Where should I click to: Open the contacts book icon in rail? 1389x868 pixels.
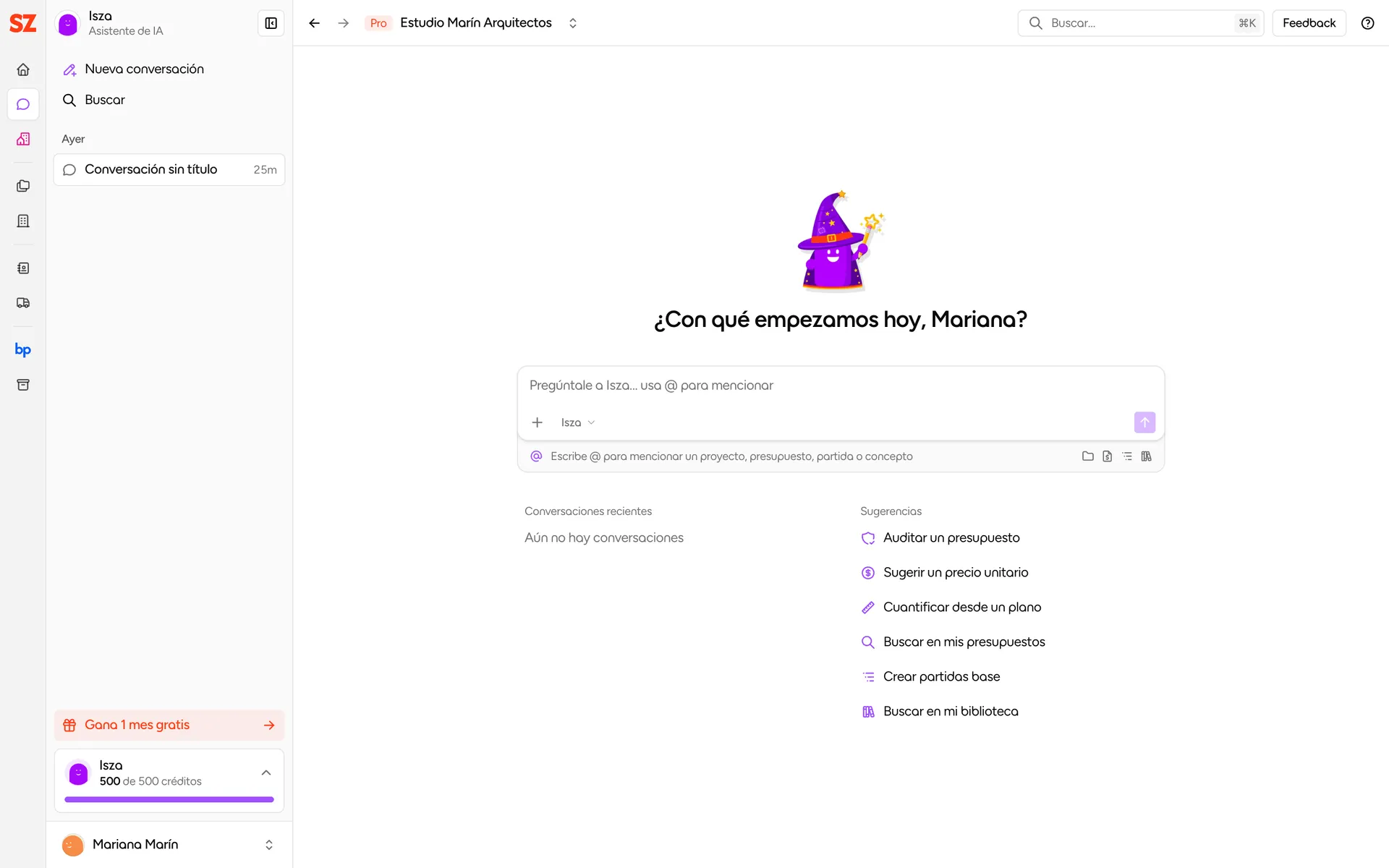point(23,268)
